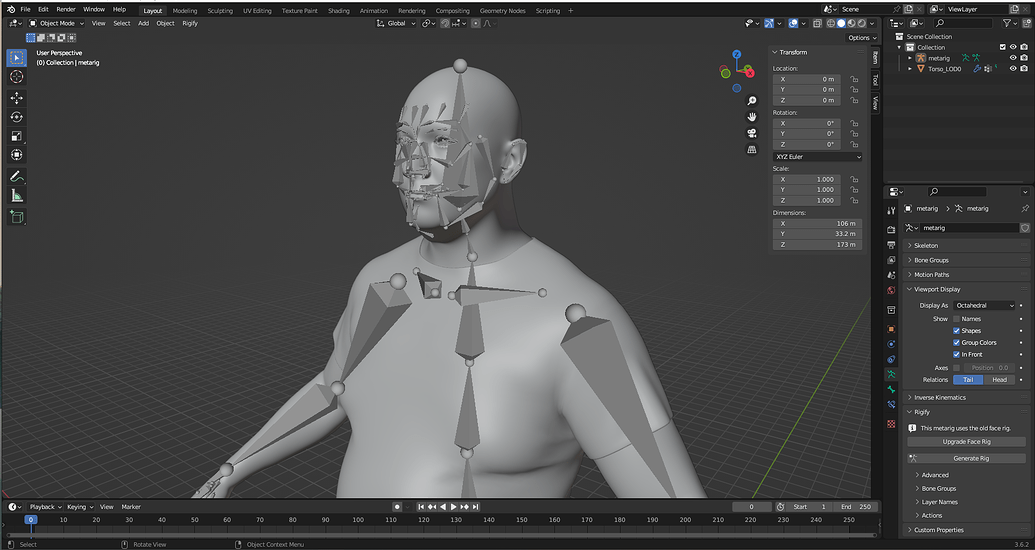The height and width of the screenshot is (550, 1035).
Task: Hide metarig in viewport via eye icon
Action: pos(1013,58)
